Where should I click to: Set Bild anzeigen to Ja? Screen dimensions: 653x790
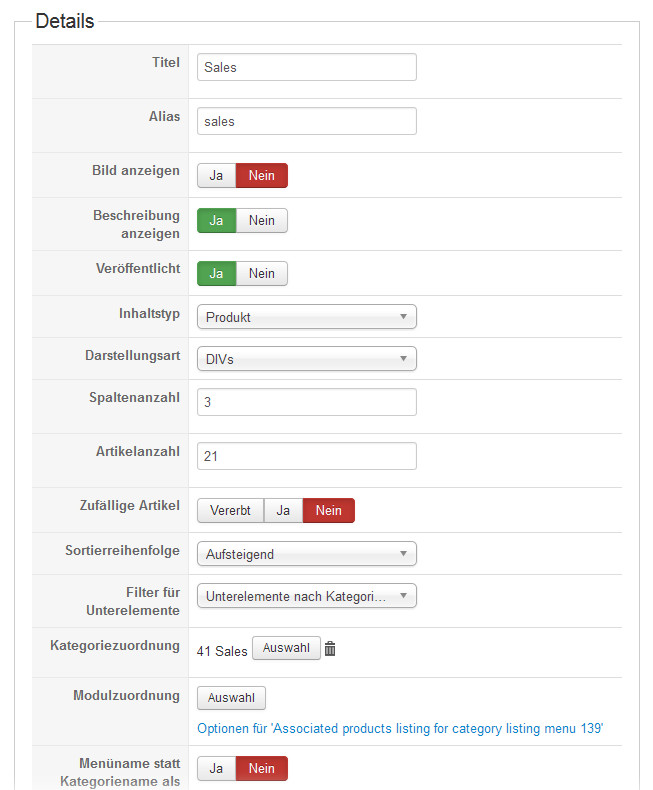click(216, 176)
